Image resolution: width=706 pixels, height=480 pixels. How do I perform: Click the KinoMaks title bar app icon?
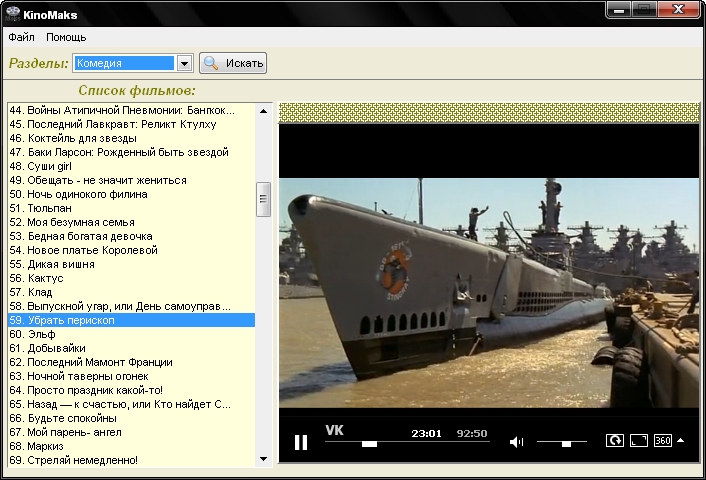point(13,14)
